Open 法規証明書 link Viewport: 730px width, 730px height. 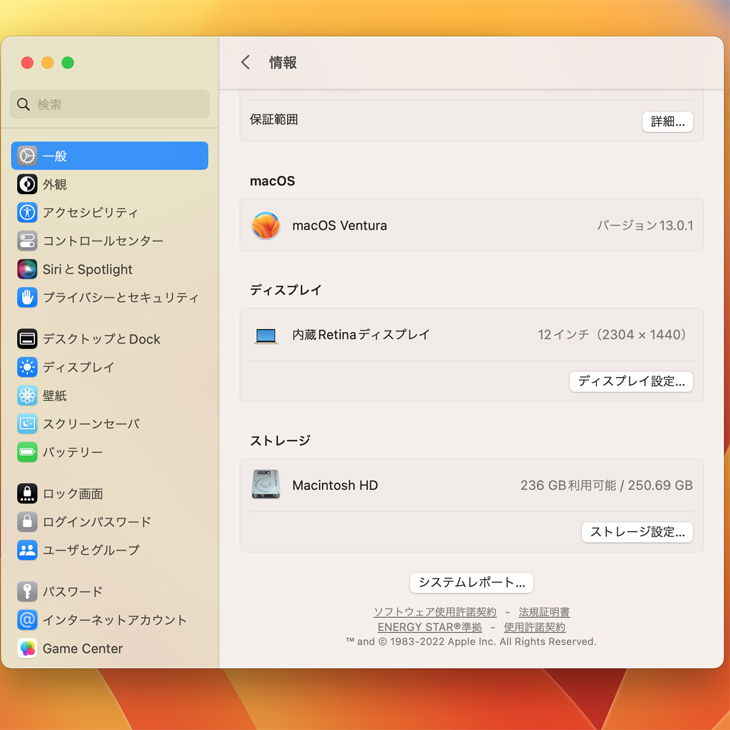[544, 612]
